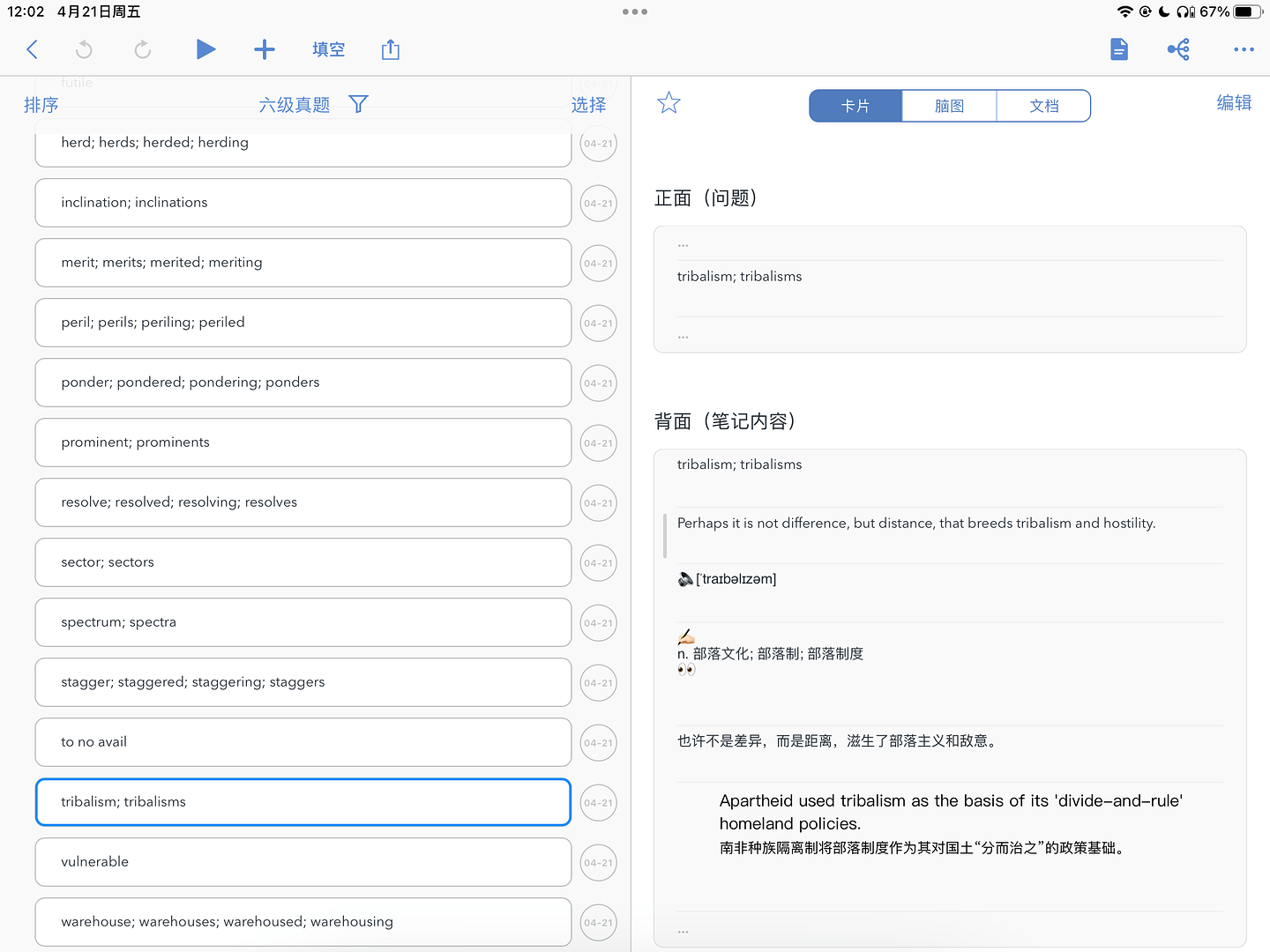
Task: Select the 'merit; merits; merited; meriting' card
Action: click(x=303, y=263)
